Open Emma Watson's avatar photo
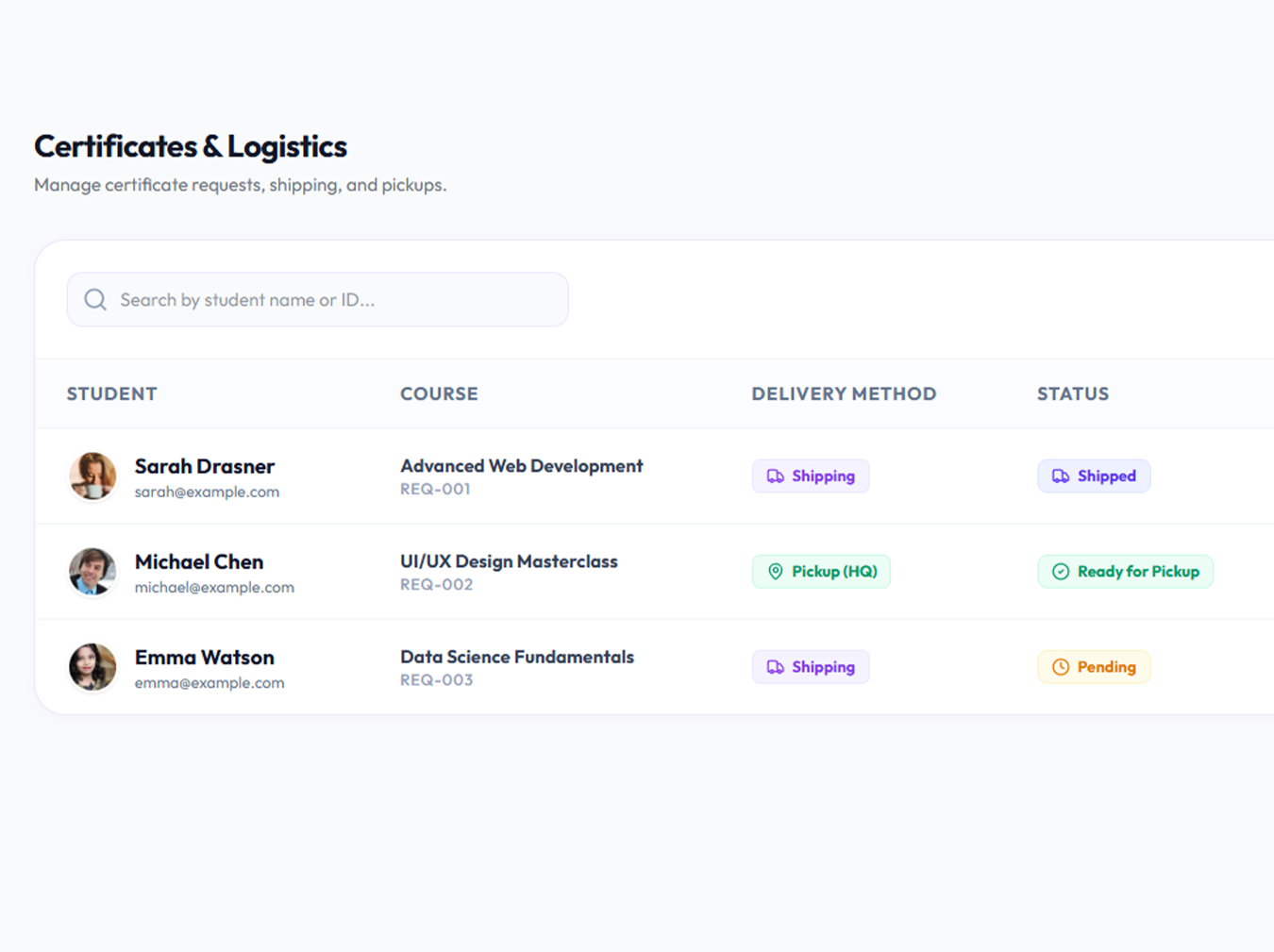This screenshot has width=1274, height=952. click(x=92, y=666)
